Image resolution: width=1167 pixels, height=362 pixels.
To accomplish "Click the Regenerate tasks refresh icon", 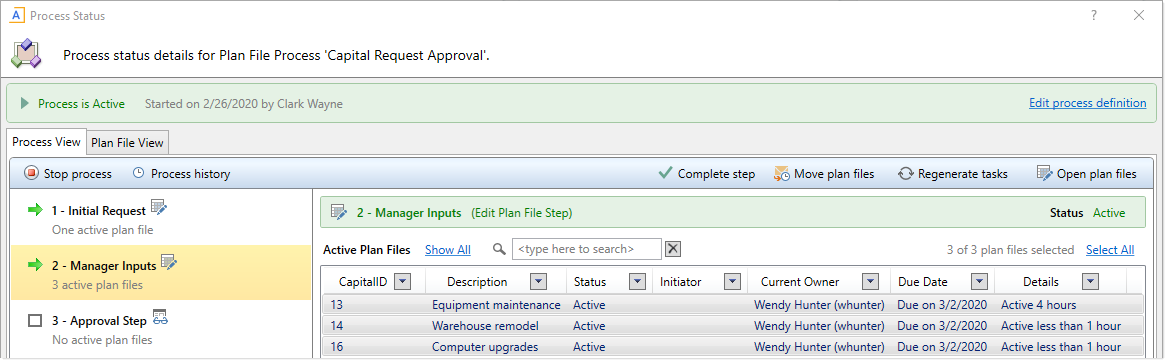I will coord(905,174).
